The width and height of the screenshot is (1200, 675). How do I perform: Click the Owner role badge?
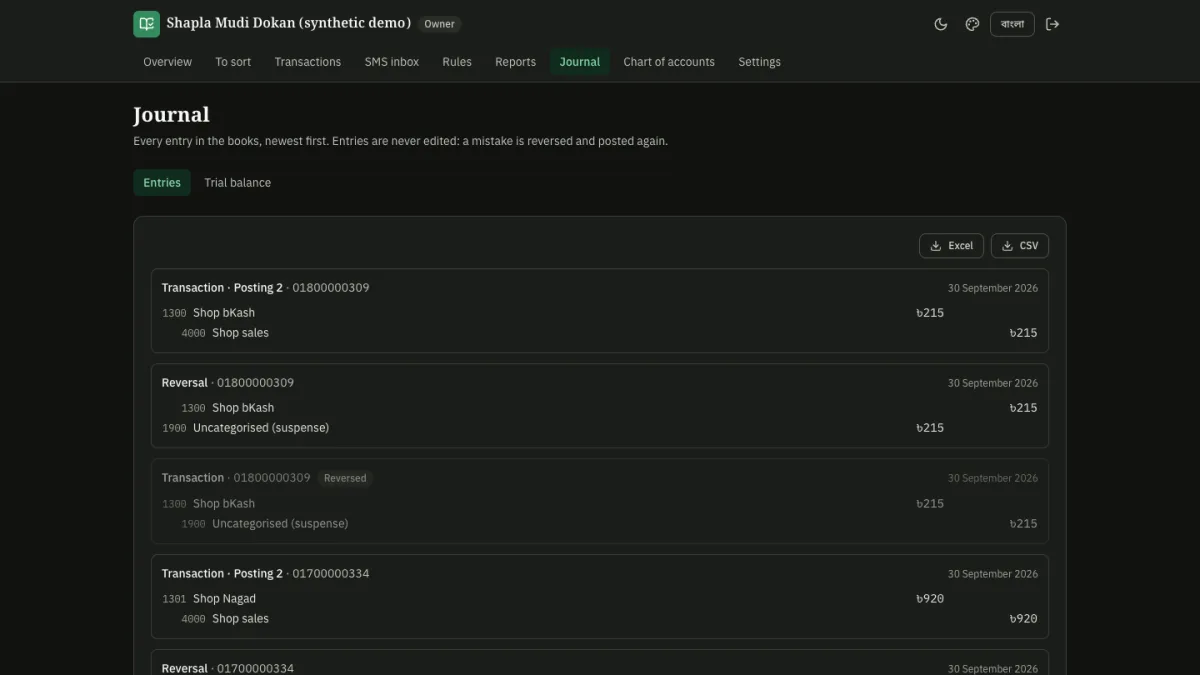pos(439,24)
